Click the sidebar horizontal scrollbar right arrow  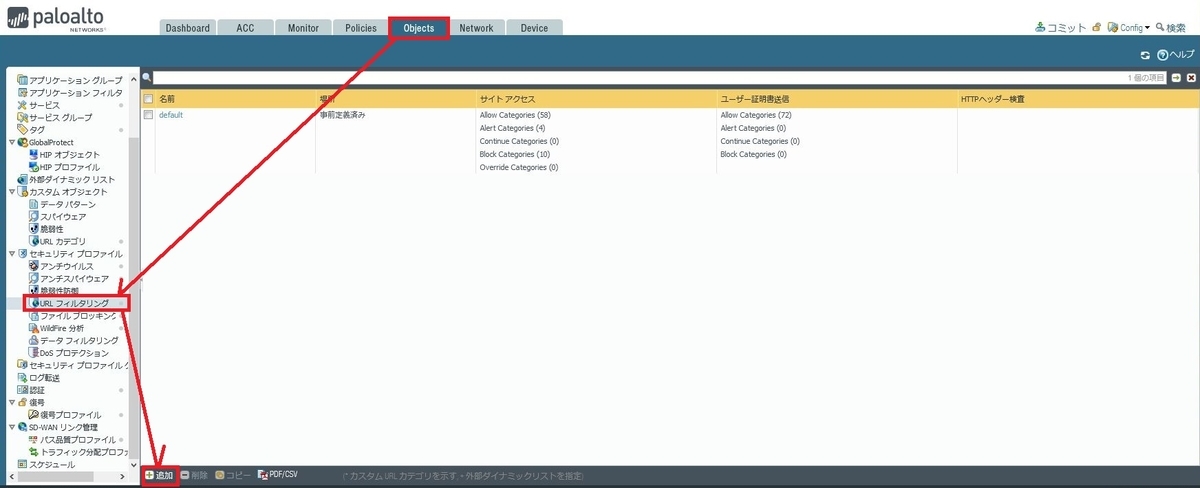124,476
